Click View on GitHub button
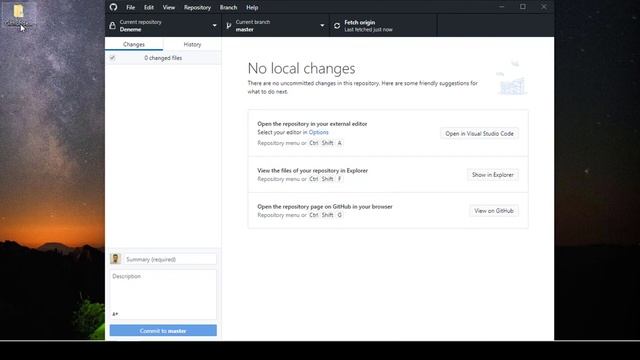The image size is (640, 360). pyautogui.click(x=494, y=211)
